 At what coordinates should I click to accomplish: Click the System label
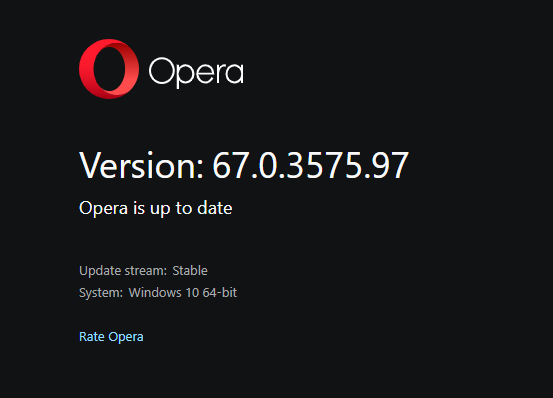101,293
